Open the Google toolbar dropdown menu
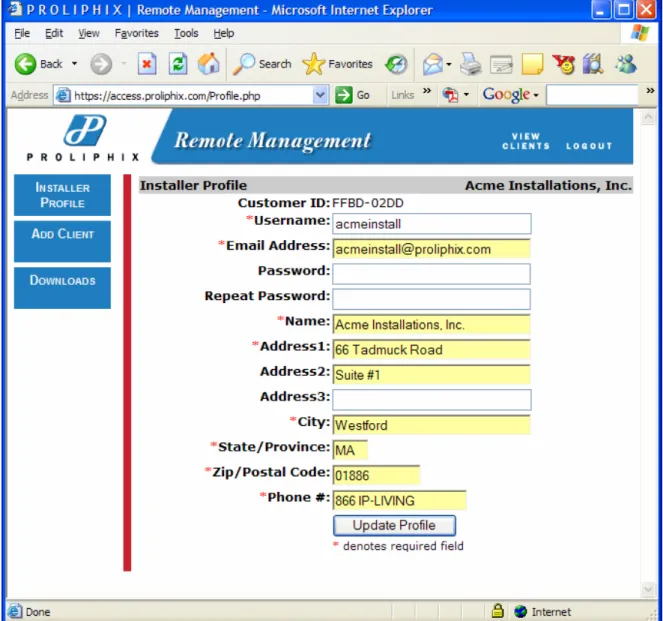 coord(536,95)
